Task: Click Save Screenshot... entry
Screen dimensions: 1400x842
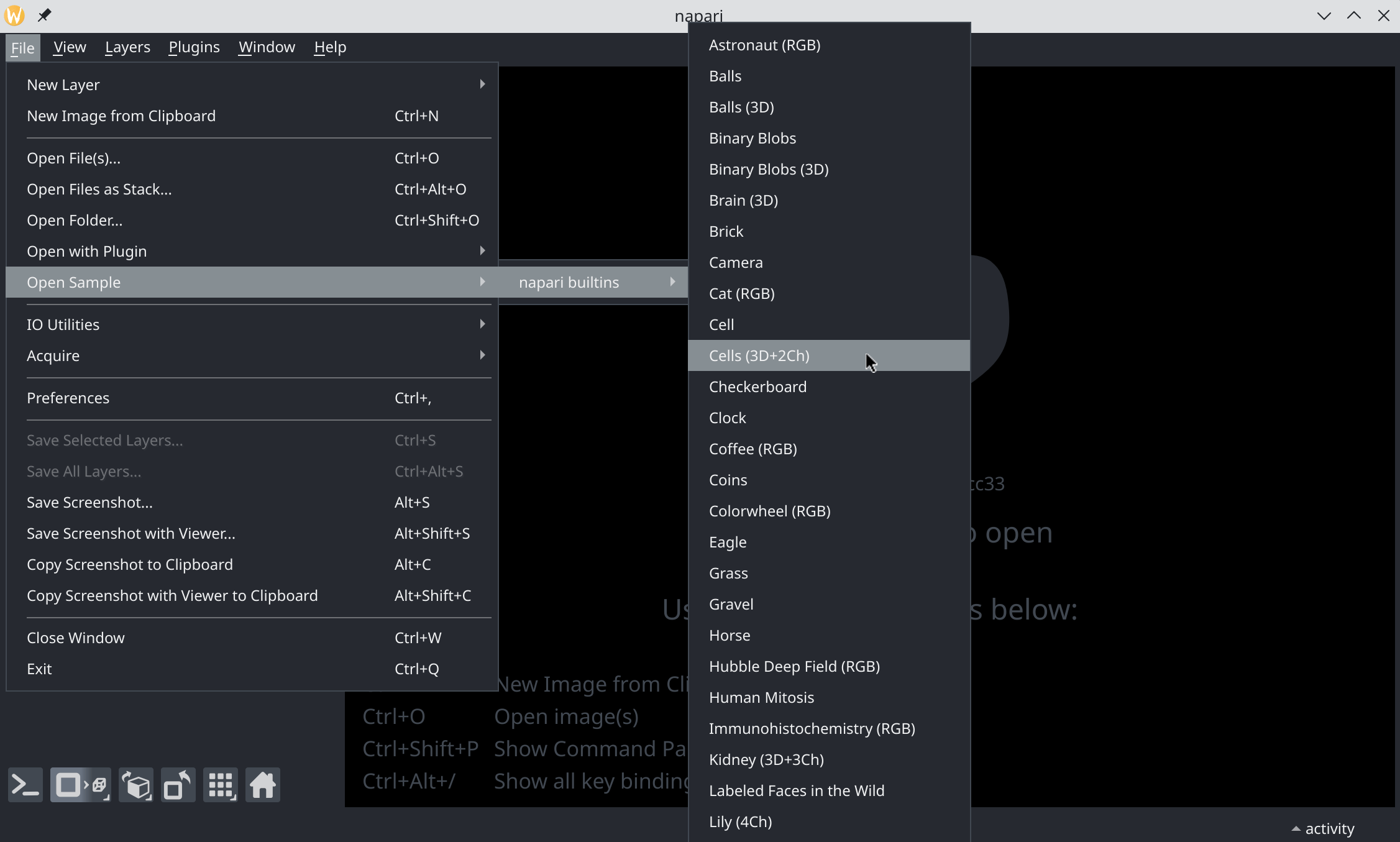Action: [89, 502]
